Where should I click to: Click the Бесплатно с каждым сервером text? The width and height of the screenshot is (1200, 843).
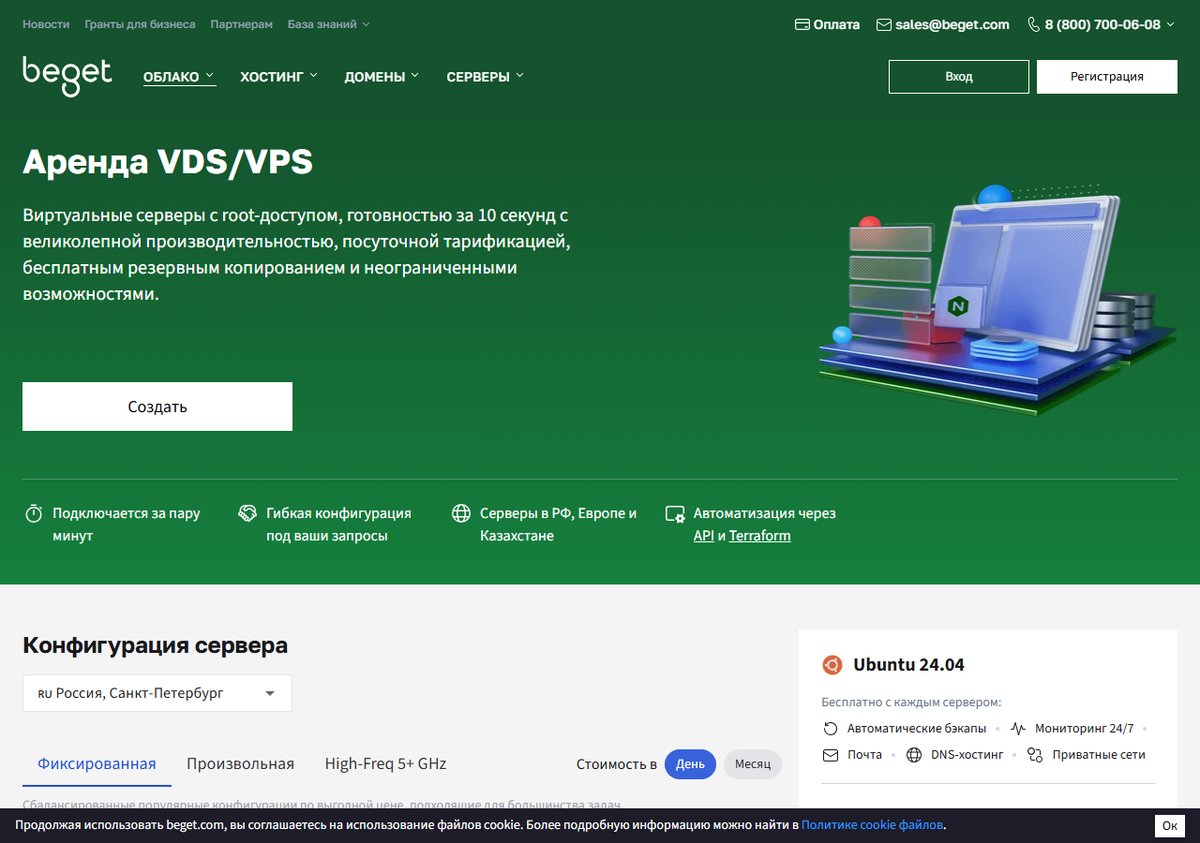[x=911, y=702]
